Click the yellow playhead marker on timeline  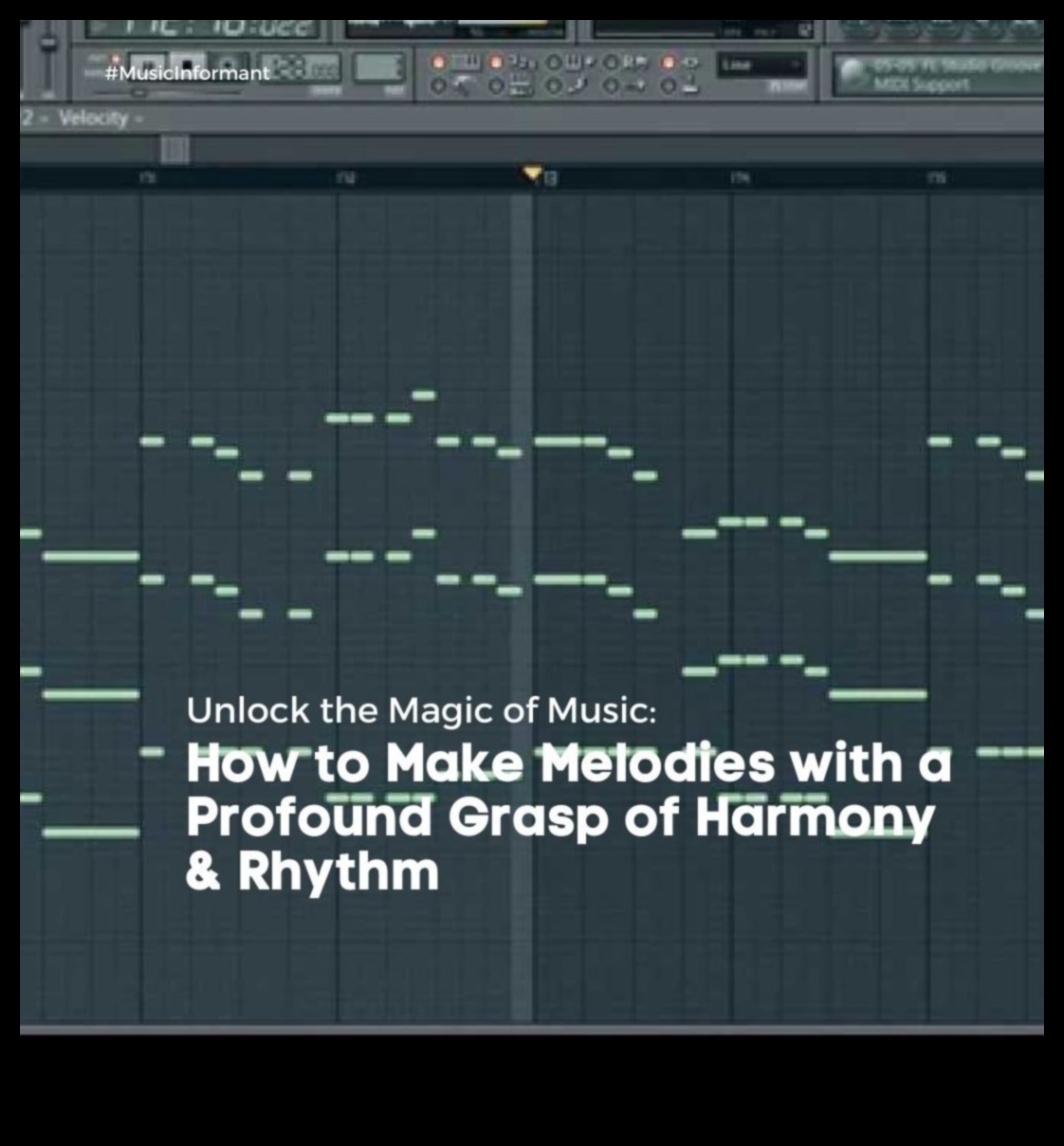532,175
